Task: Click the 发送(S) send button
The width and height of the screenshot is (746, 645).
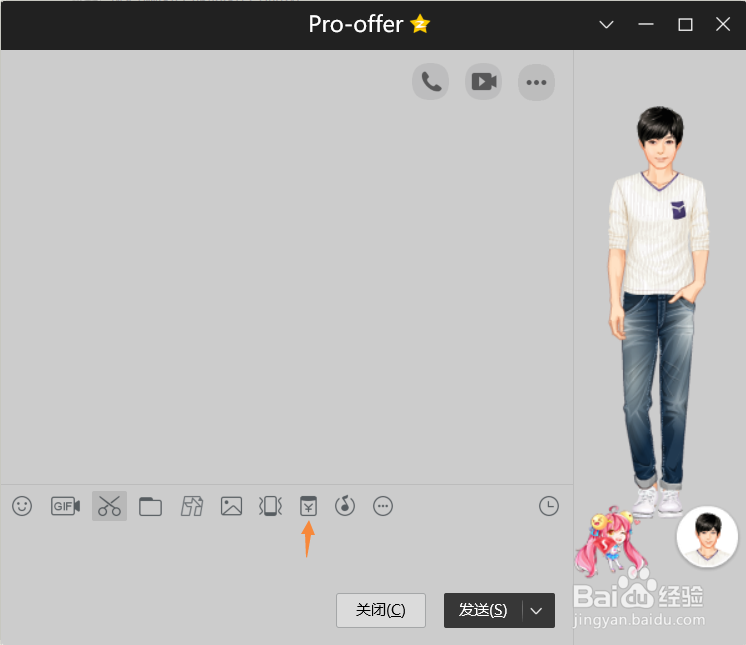Action: tap(483, 610)
